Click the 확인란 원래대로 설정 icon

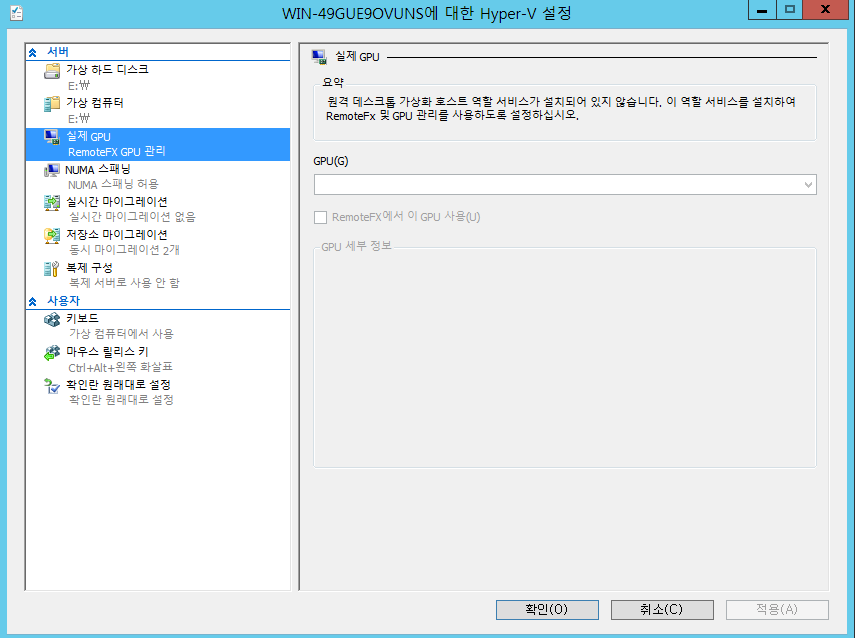point(52,386)
